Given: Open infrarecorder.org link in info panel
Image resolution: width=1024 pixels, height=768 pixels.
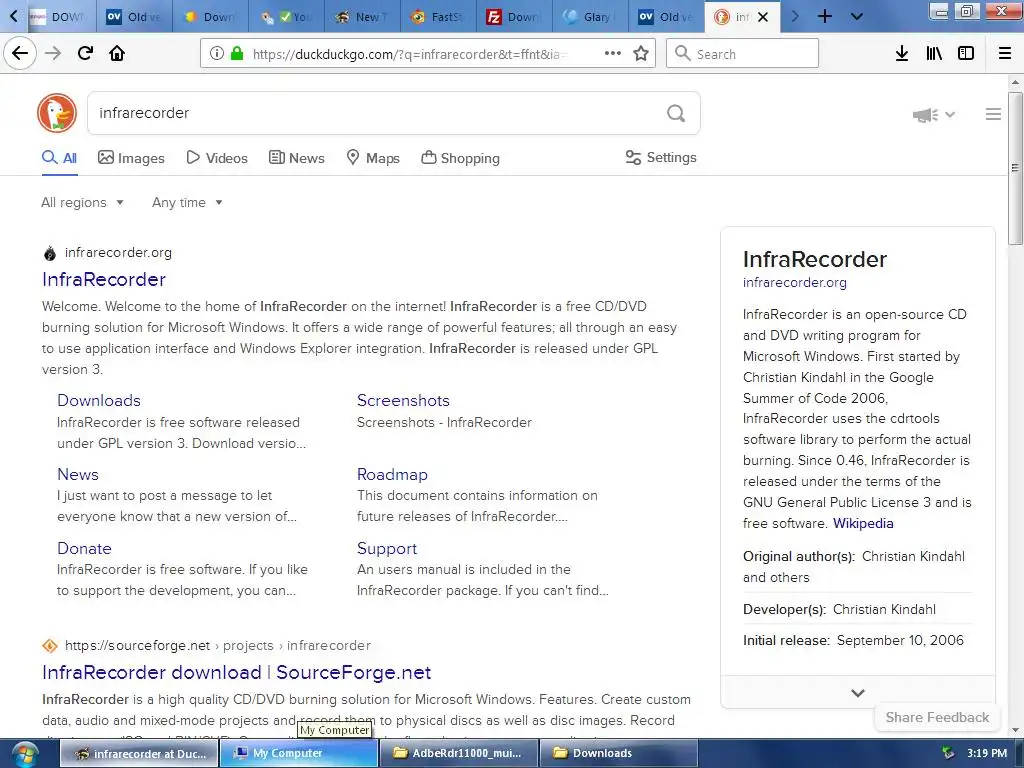Looking at the screenshot, I should (794, 283).
